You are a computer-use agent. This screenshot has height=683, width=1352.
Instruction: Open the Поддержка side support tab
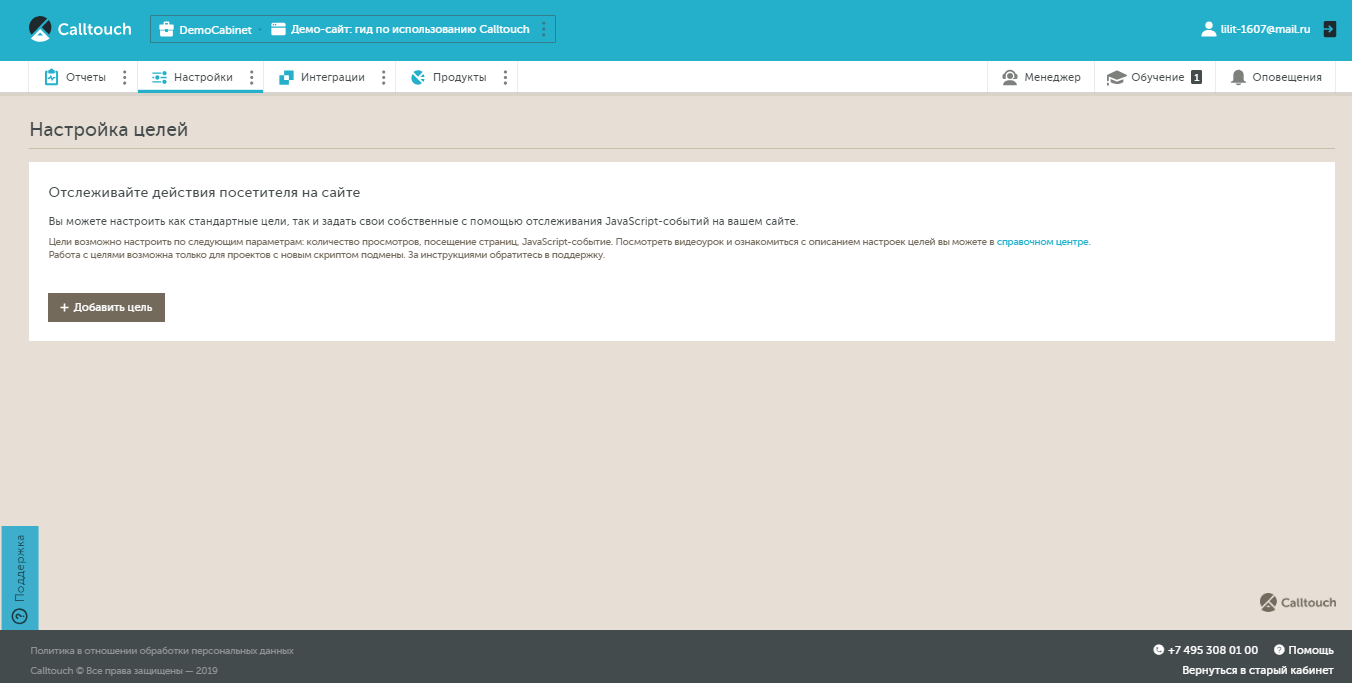point(20,577)
